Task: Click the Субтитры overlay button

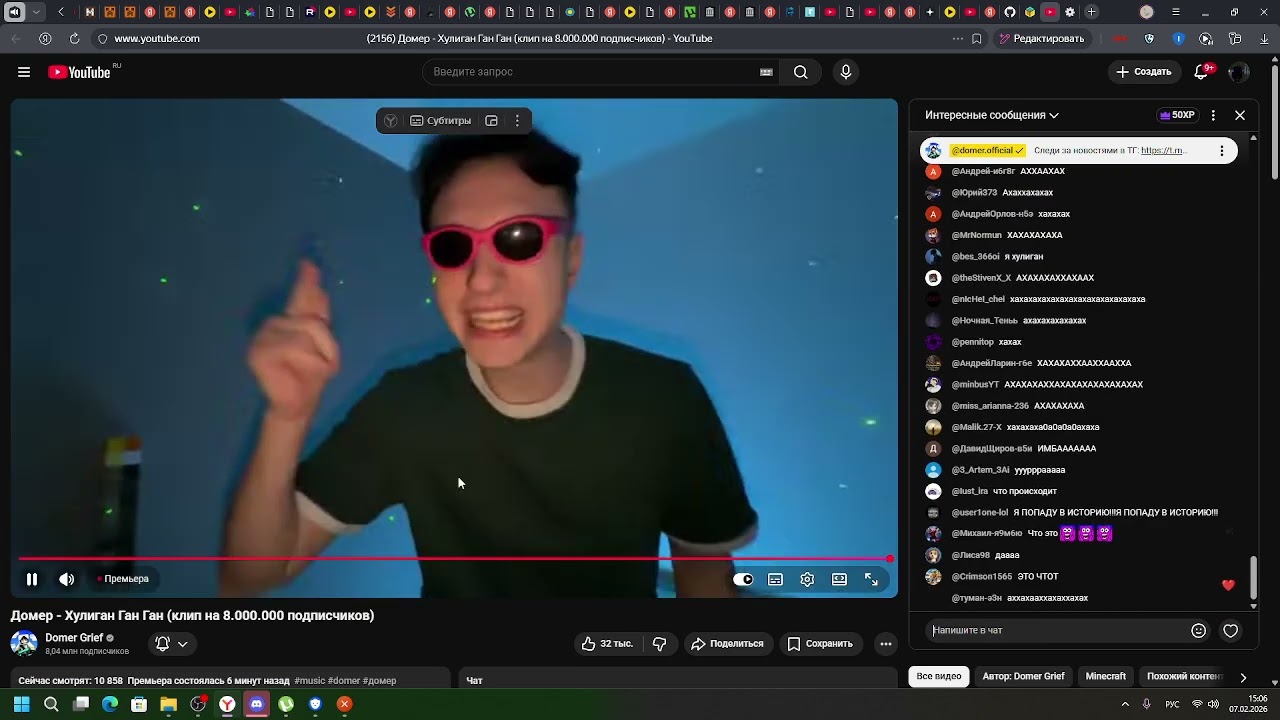Action: [440, 121]
